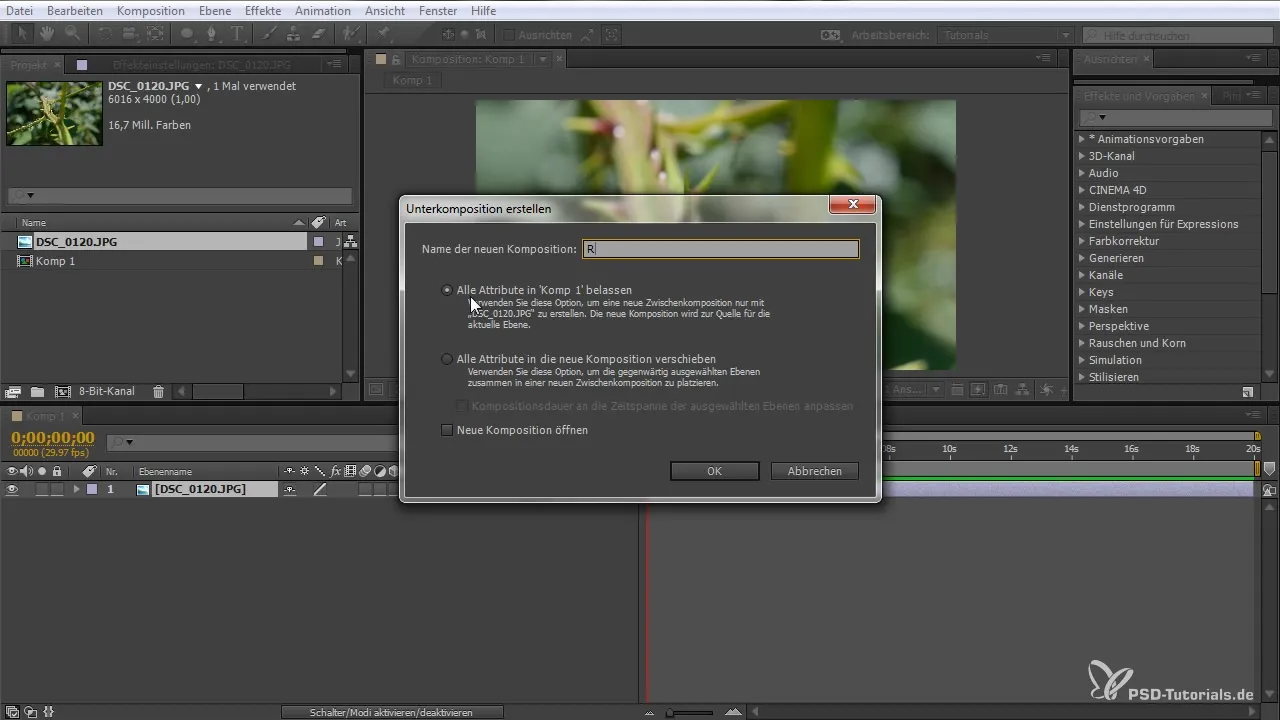The image size is (1280, 720).
Task: Create a new composition from Project panel footer
Action: [x=62, y=392]
